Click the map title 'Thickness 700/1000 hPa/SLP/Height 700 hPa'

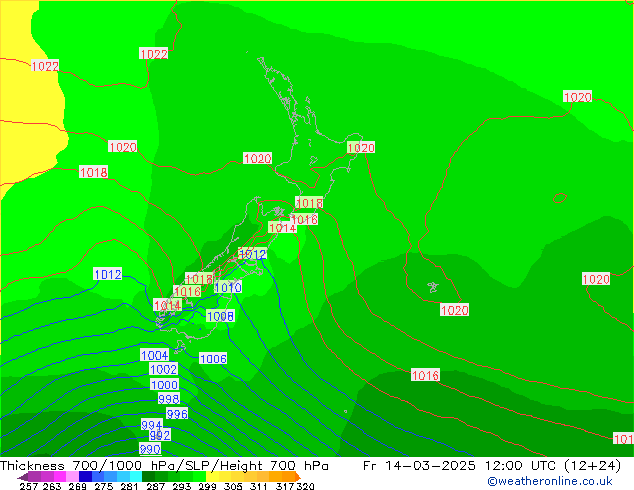[x=164, y=466]
